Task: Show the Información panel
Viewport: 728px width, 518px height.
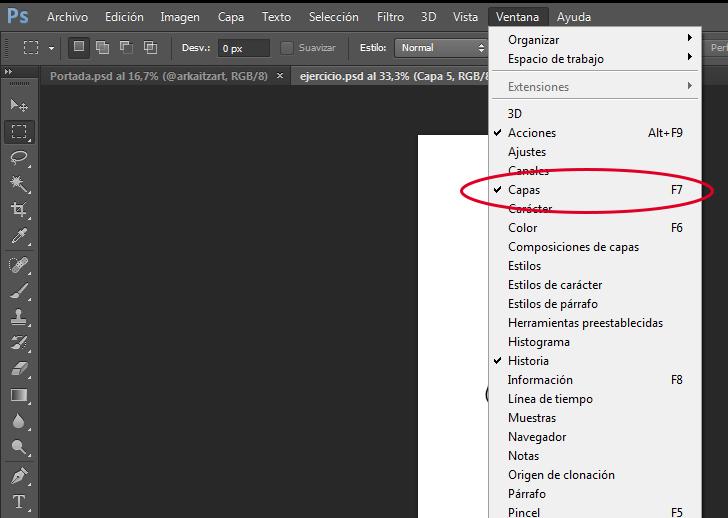Action: pos(595,380)
